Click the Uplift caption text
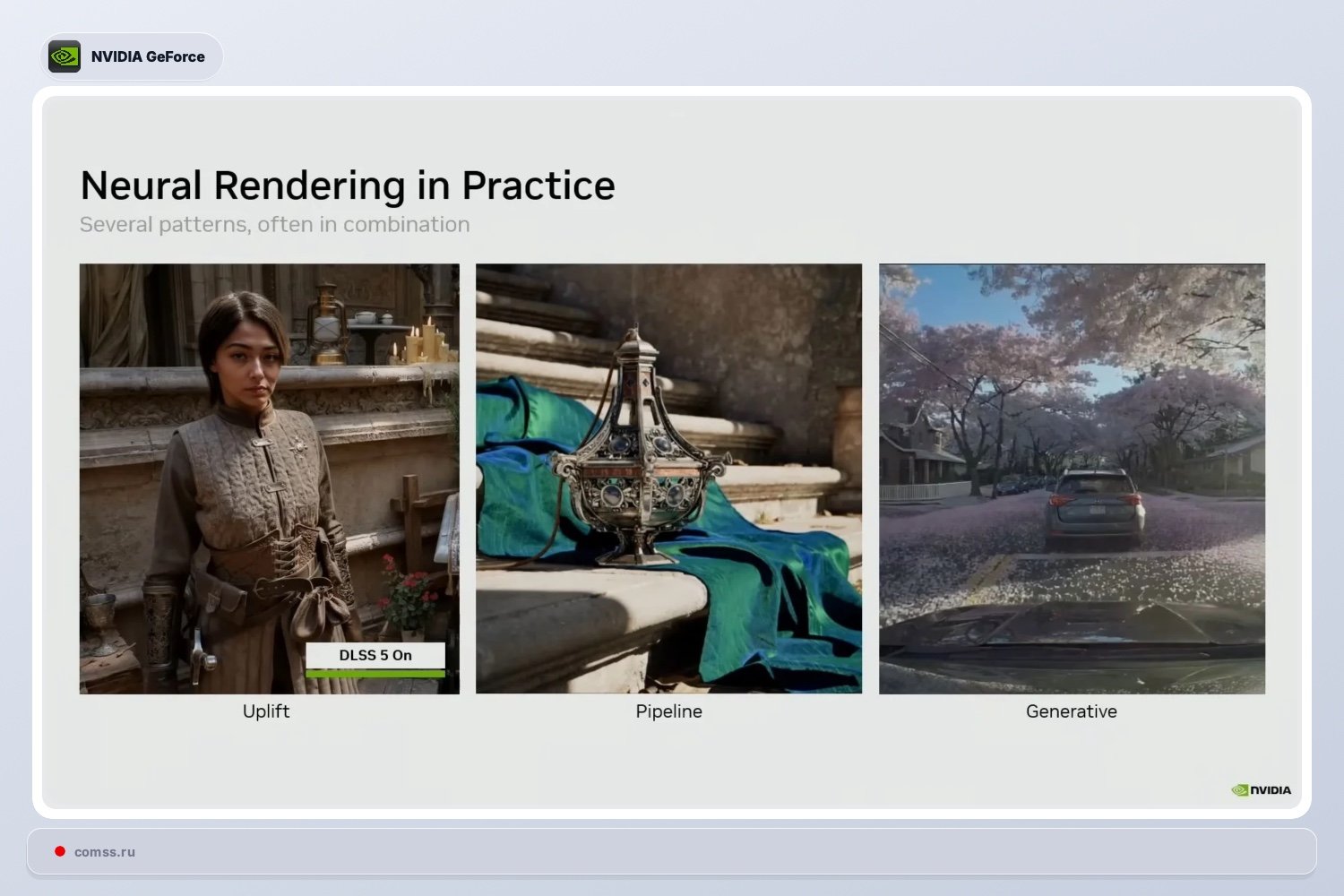This screenshot has height=896, width=1344. click(x=266, y=711)
